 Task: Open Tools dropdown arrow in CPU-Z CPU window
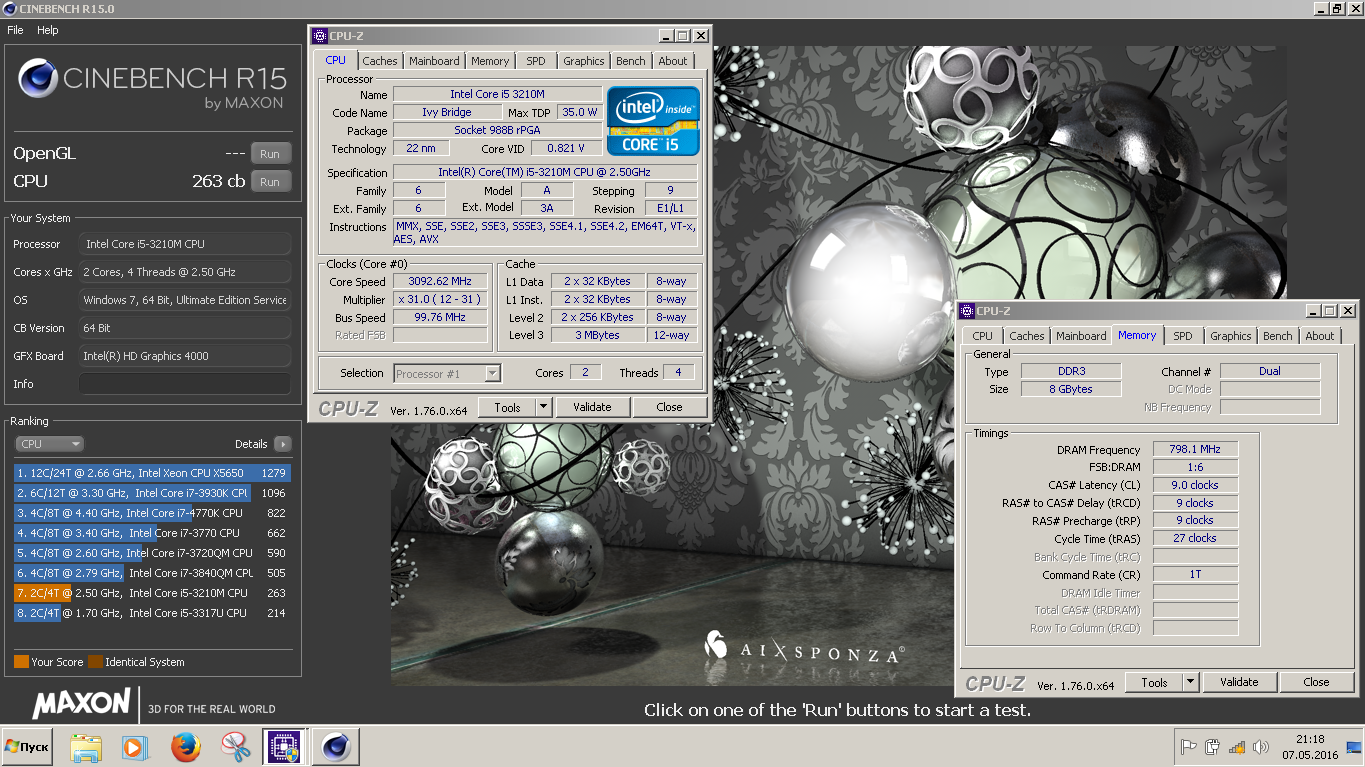tap(544, 407)
